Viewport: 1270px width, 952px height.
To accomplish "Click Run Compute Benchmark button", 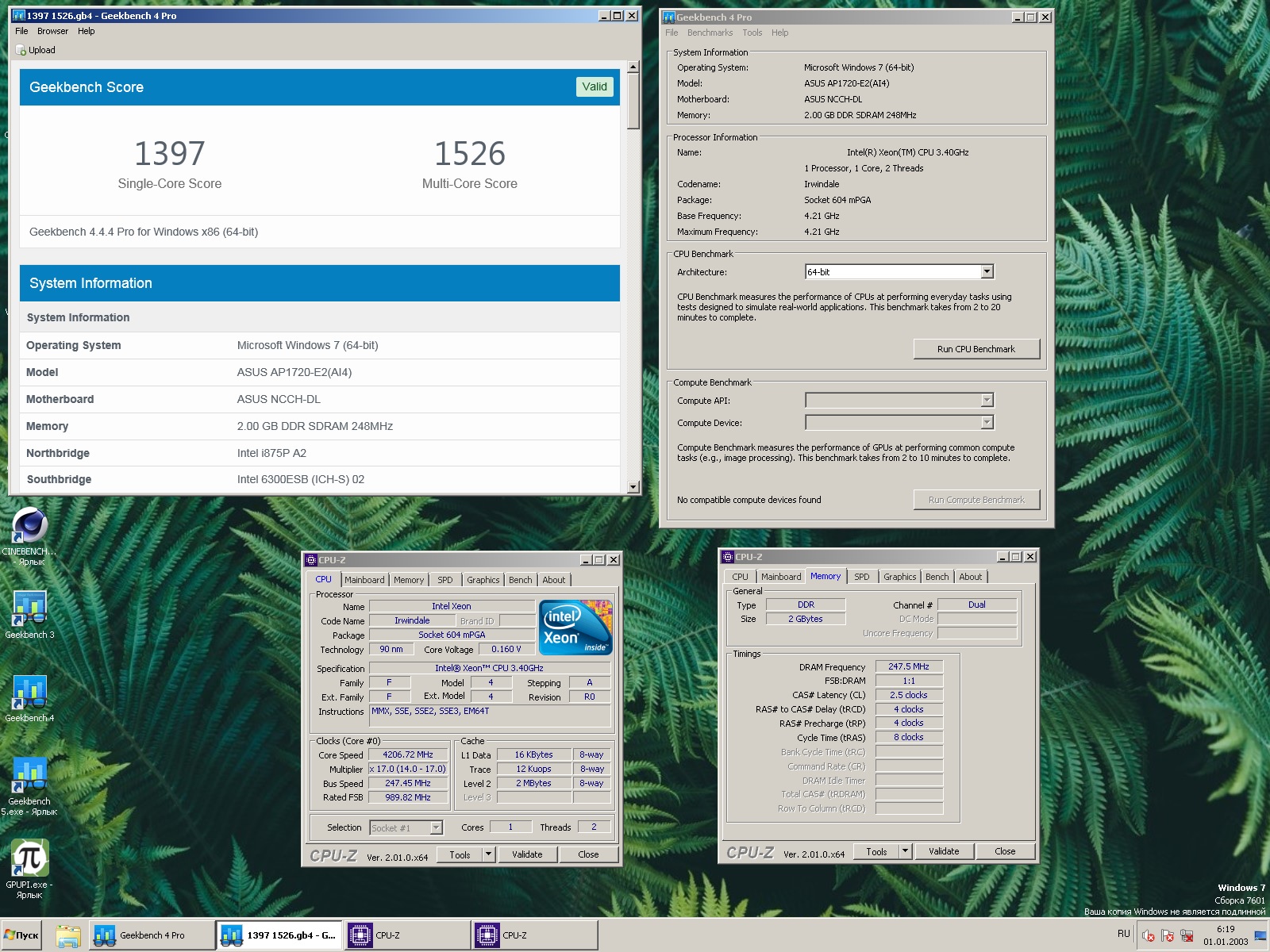I will click(x=976, y=500).
